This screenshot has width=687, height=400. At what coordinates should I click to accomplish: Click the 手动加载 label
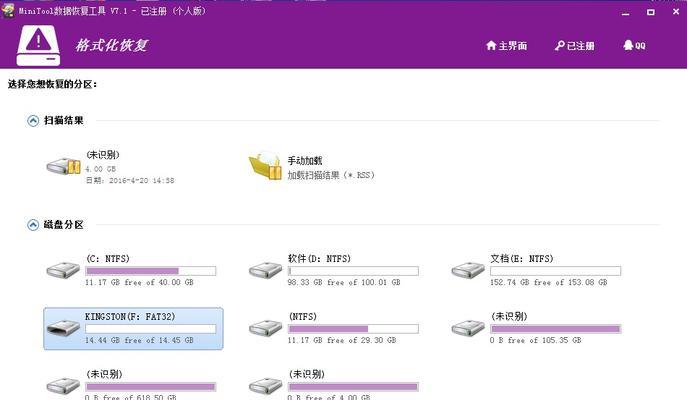pos(305,161)
